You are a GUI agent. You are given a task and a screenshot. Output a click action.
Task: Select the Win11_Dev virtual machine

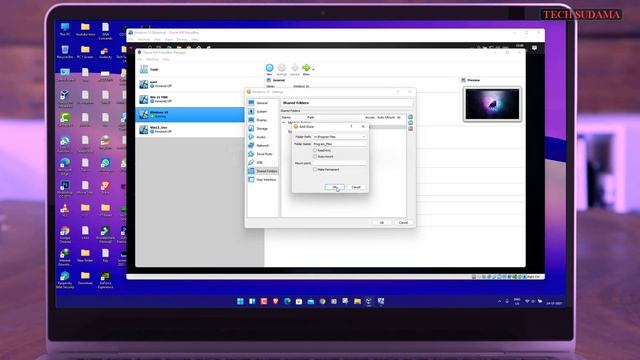[x=190, y=129]
